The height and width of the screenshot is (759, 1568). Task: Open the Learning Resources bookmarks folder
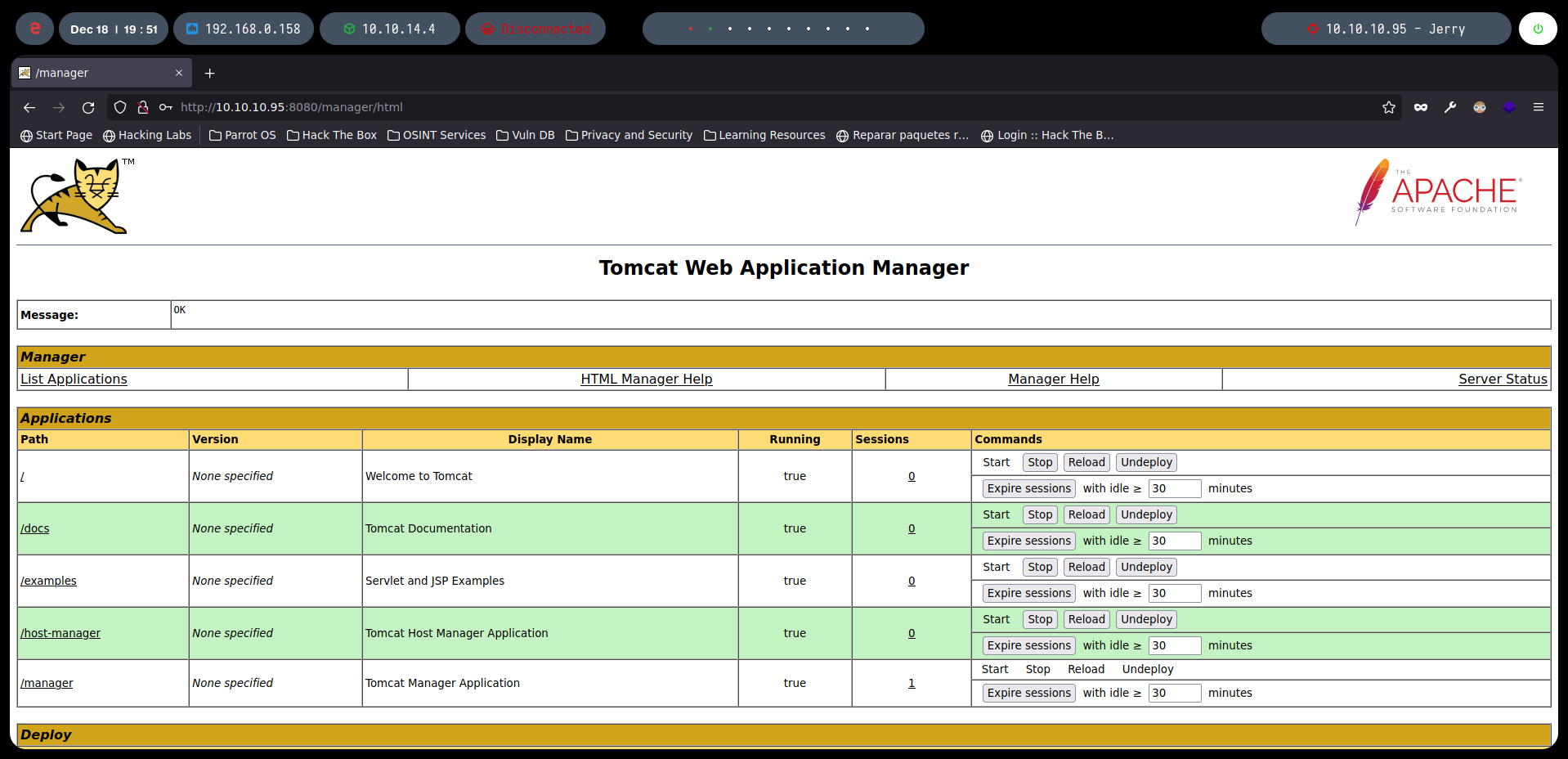click(x=764, y=135)
